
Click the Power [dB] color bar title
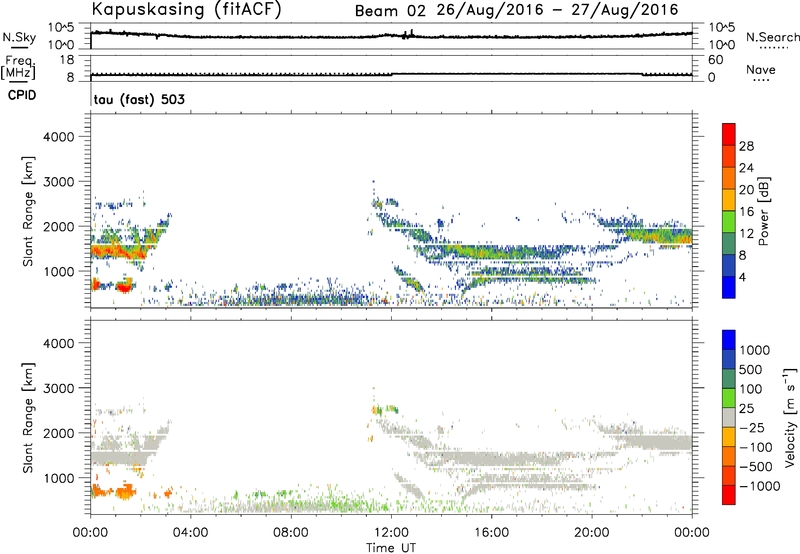[x=763, y=211]
